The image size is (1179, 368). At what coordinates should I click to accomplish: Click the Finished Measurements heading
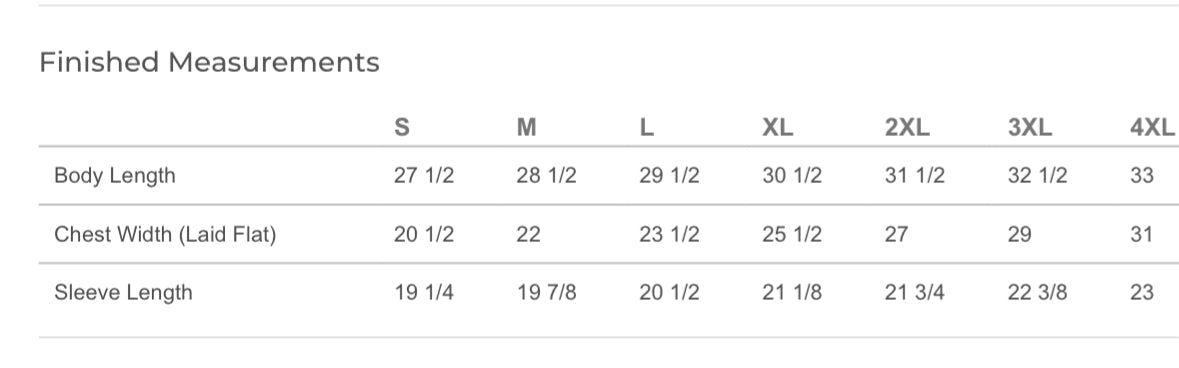(209, 62)
